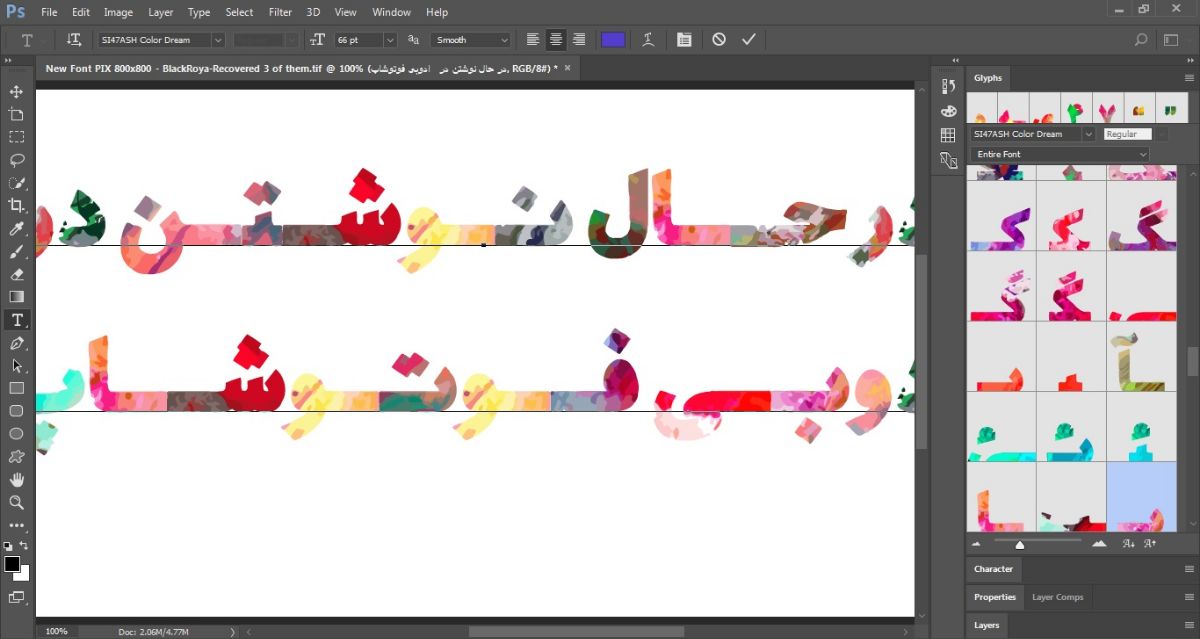Choose the Crop tool
Image resolution: width=1200 pixels, height=639 pixels.
[16, 205]
